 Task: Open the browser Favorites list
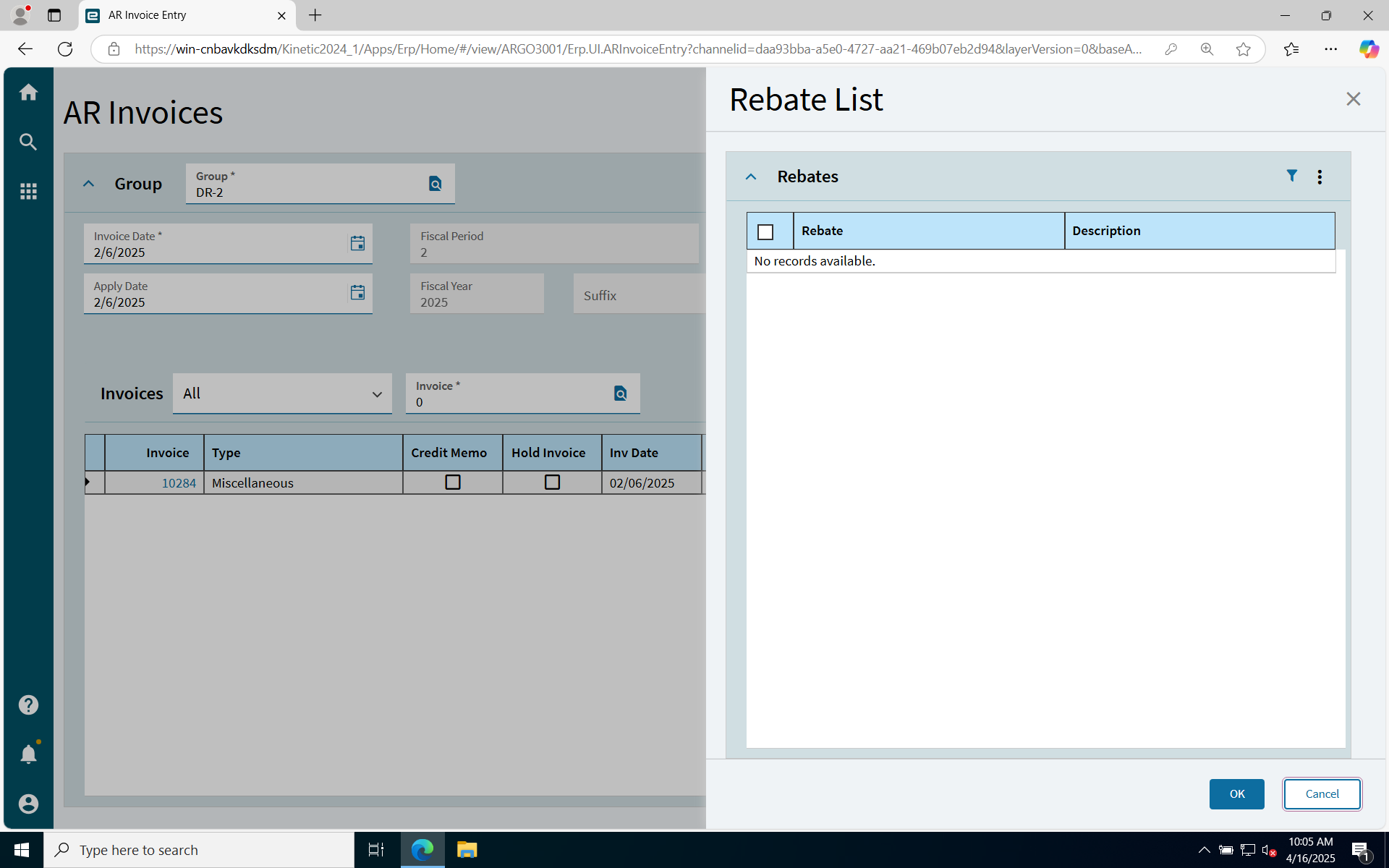(1291, 49)
